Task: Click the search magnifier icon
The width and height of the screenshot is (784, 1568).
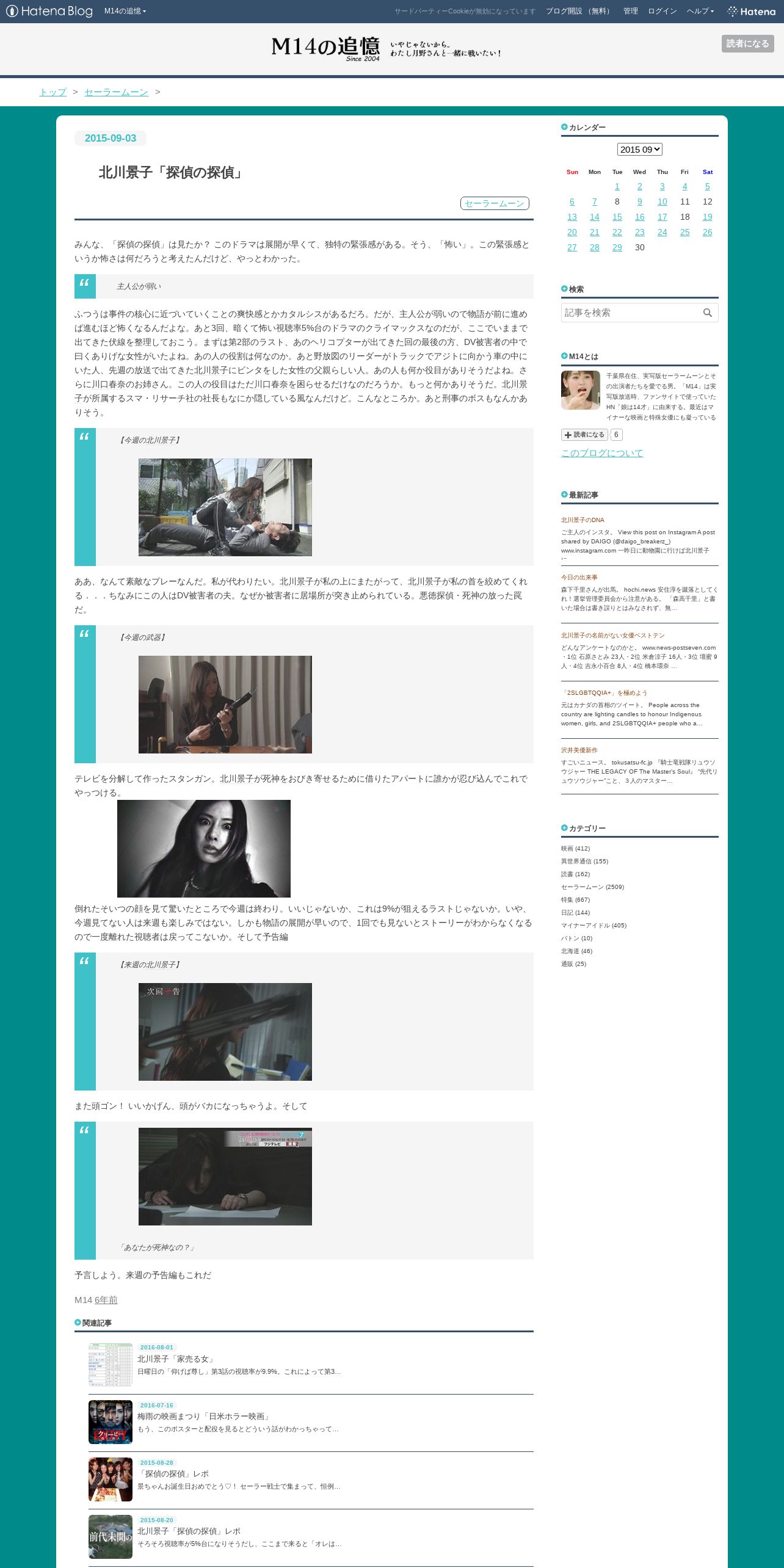Action: [x=707, y=313]
